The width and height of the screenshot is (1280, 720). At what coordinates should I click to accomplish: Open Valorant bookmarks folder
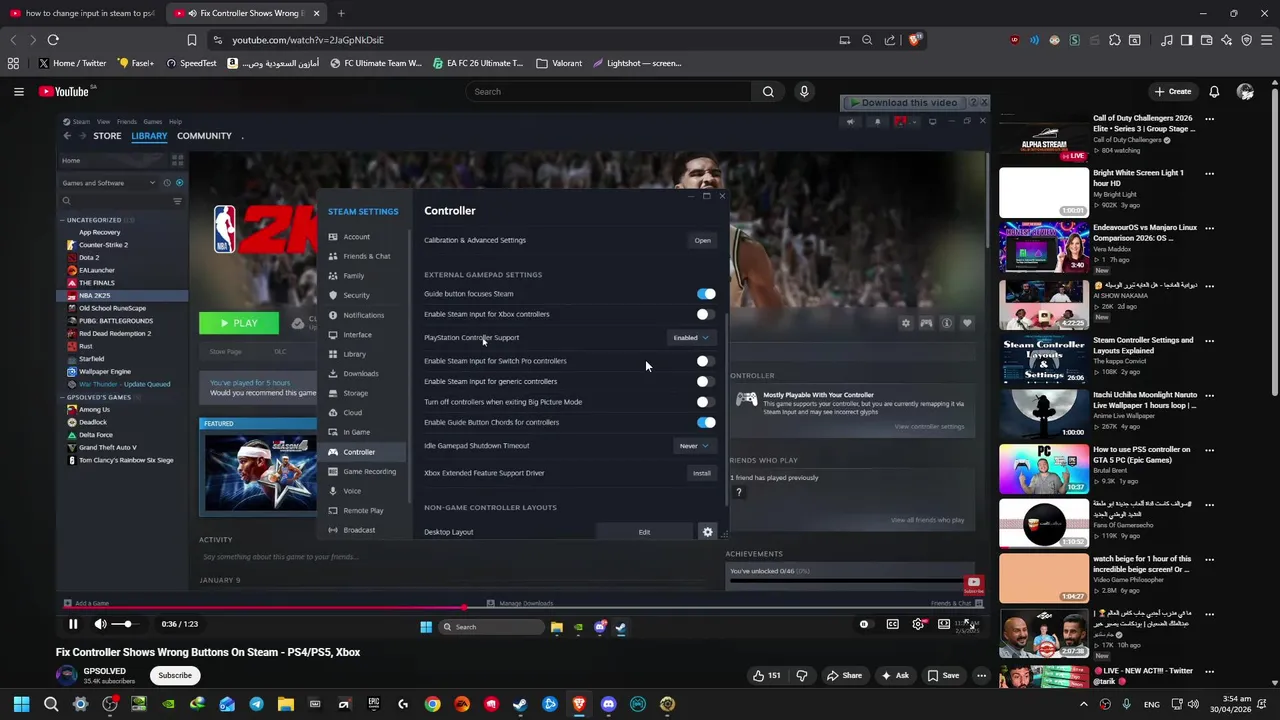[x=559, y=63]
